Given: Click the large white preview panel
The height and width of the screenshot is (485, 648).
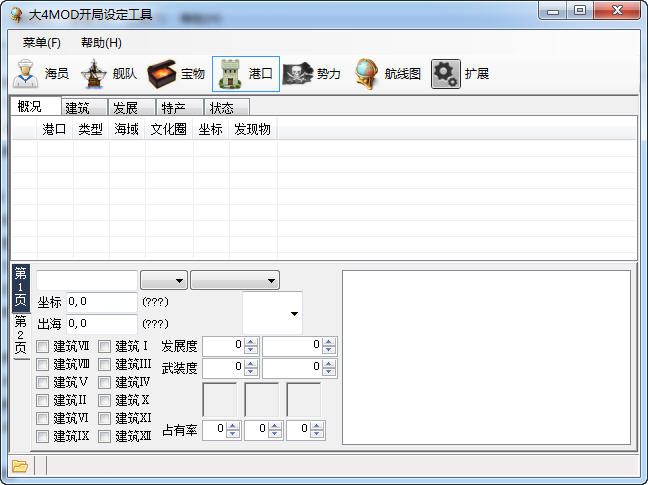Looking at the screenshot, I should click(486, 358).
